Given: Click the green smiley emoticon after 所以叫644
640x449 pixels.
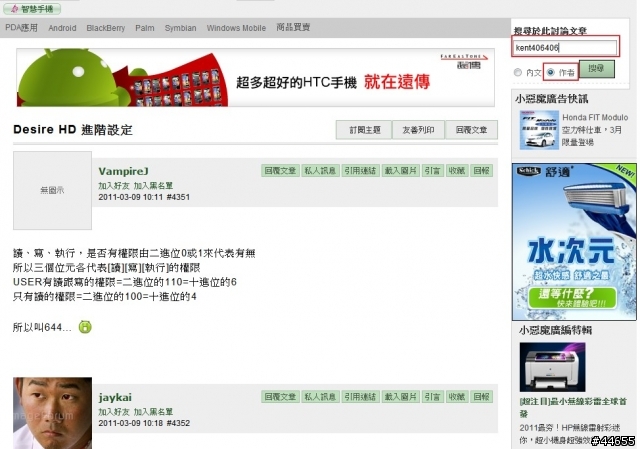Looking at the screenshot, I should point(85,327).
